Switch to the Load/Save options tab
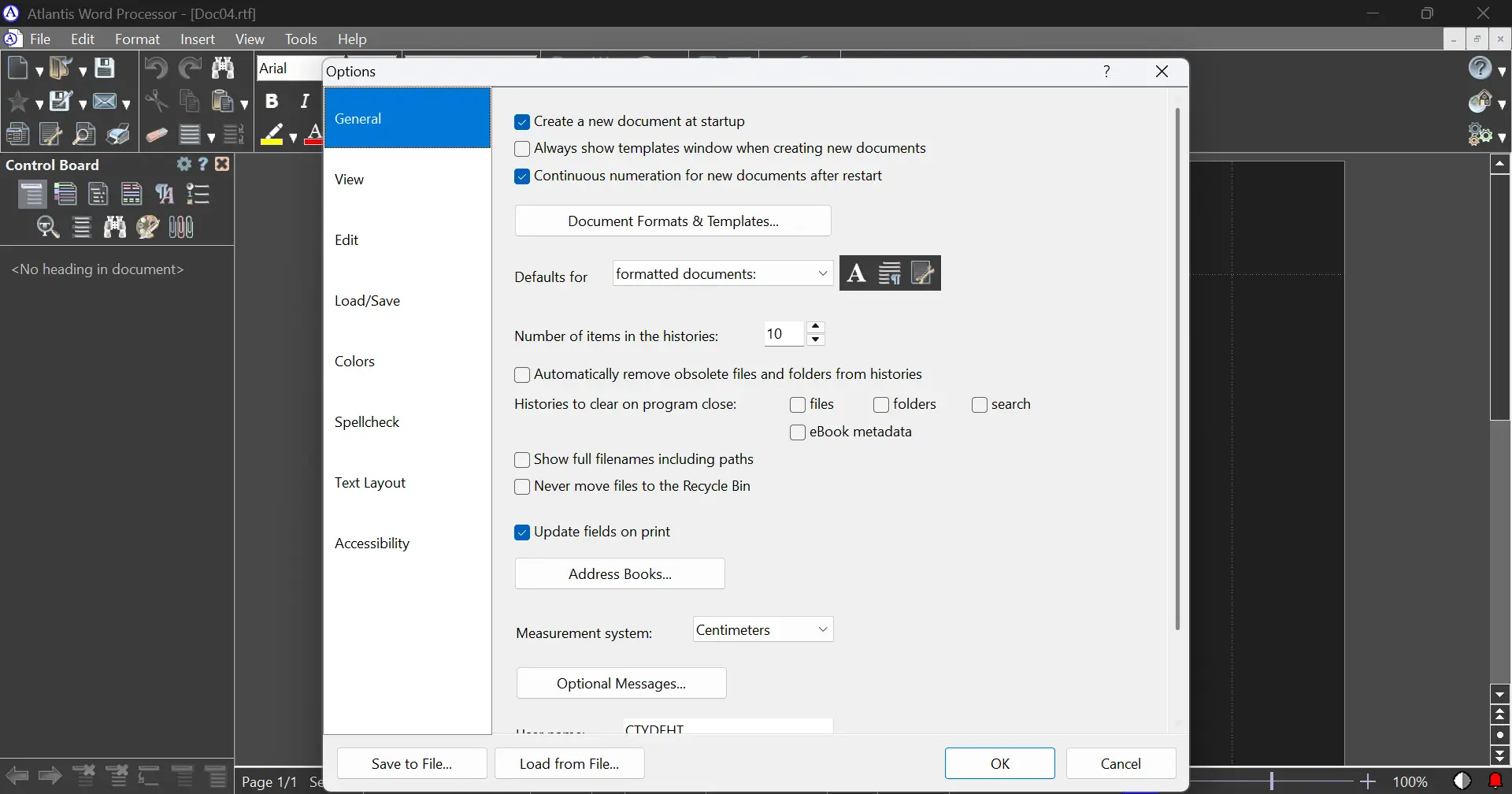This screenshot has height=794, width=1512. point(407,301)
